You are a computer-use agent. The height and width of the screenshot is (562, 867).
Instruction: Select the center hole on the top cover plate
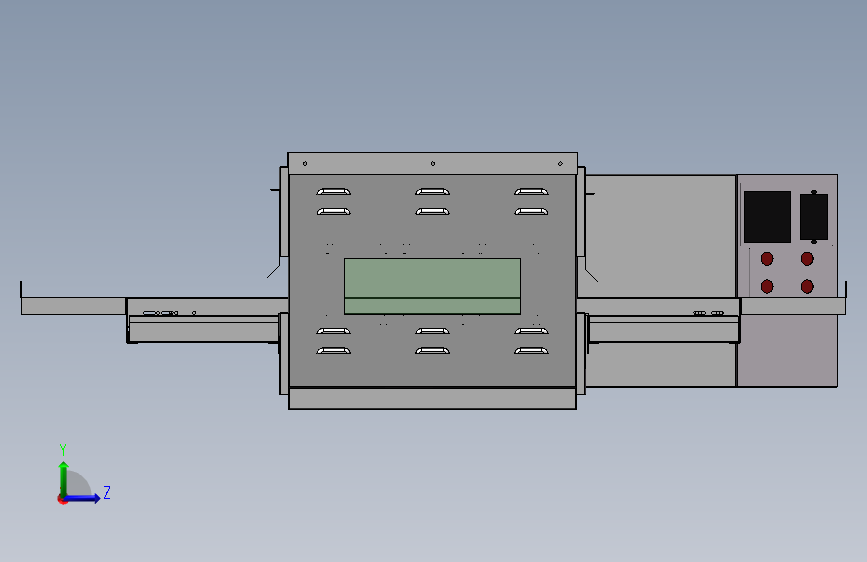coord(433,164)
